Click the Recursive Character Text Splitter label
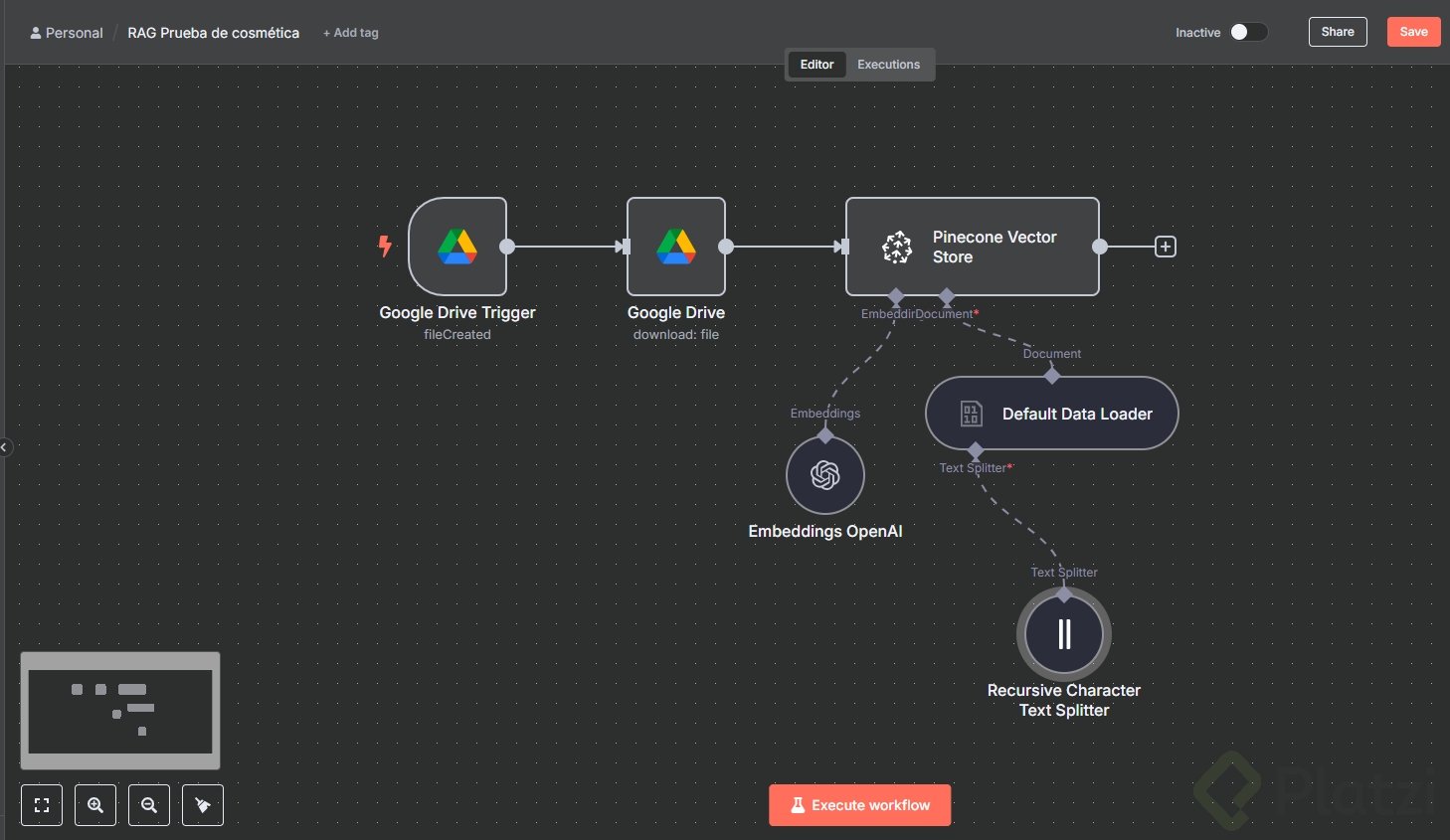This screenshot has width=1450, height=840. pos(1064,700)
